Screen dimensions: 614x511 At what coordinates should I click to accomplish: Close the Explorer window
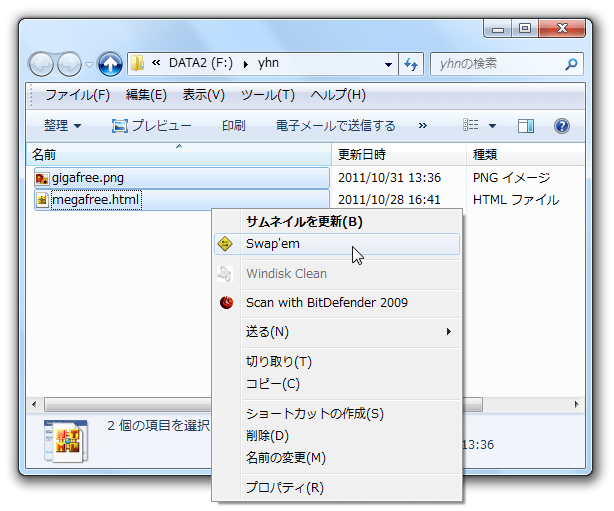[562, 29]
